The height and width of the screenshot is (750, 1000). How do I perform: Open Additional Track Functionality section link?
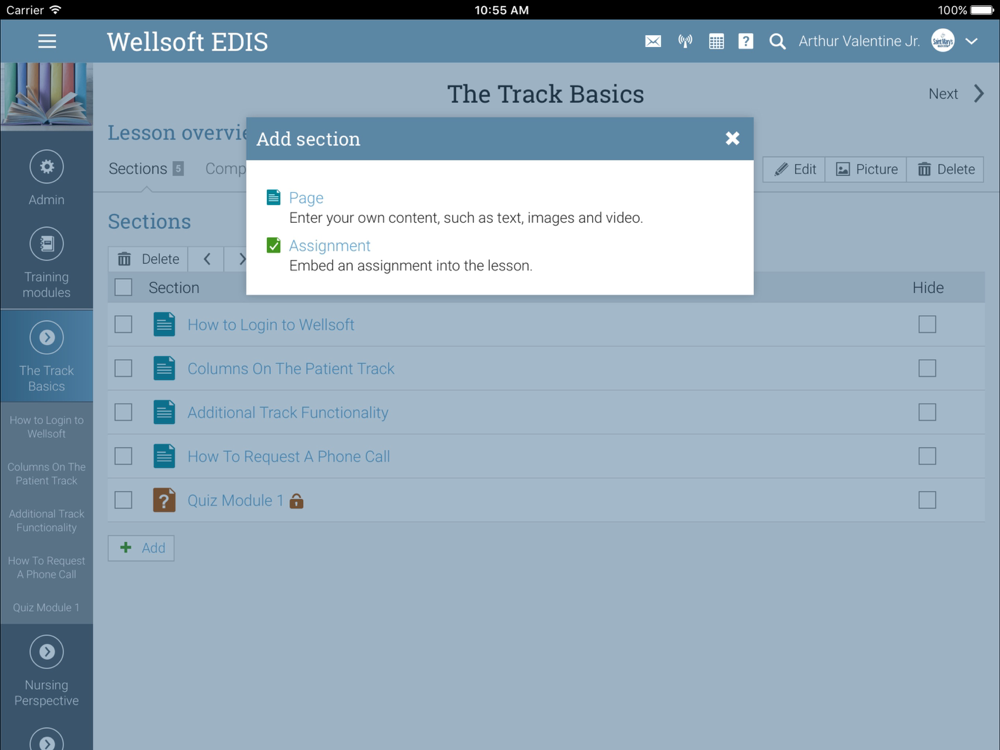point(288,413)
